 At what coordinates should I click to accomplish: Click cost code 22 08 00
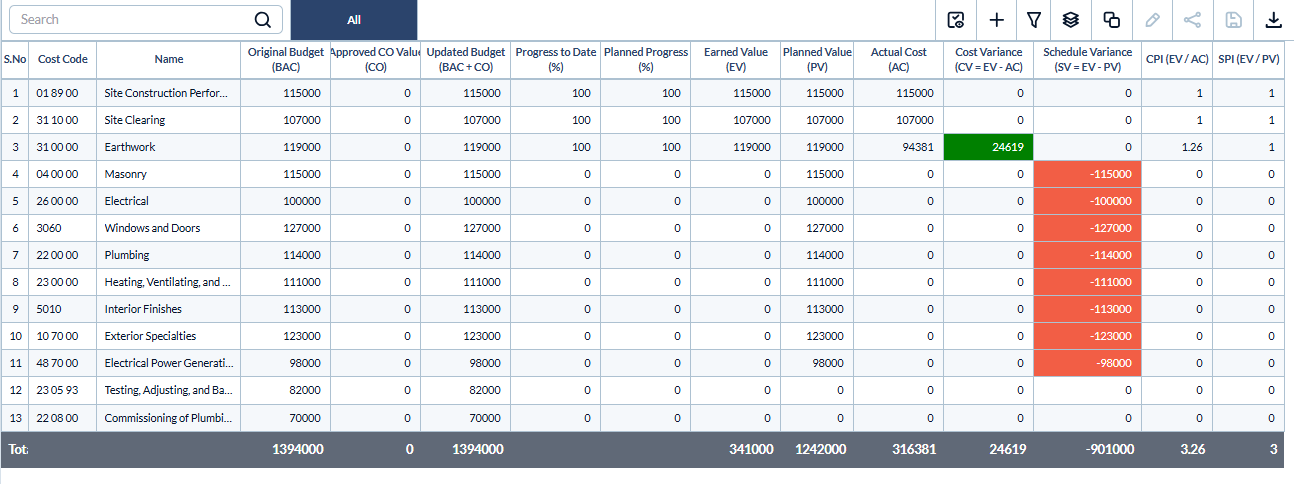(63, 417)
